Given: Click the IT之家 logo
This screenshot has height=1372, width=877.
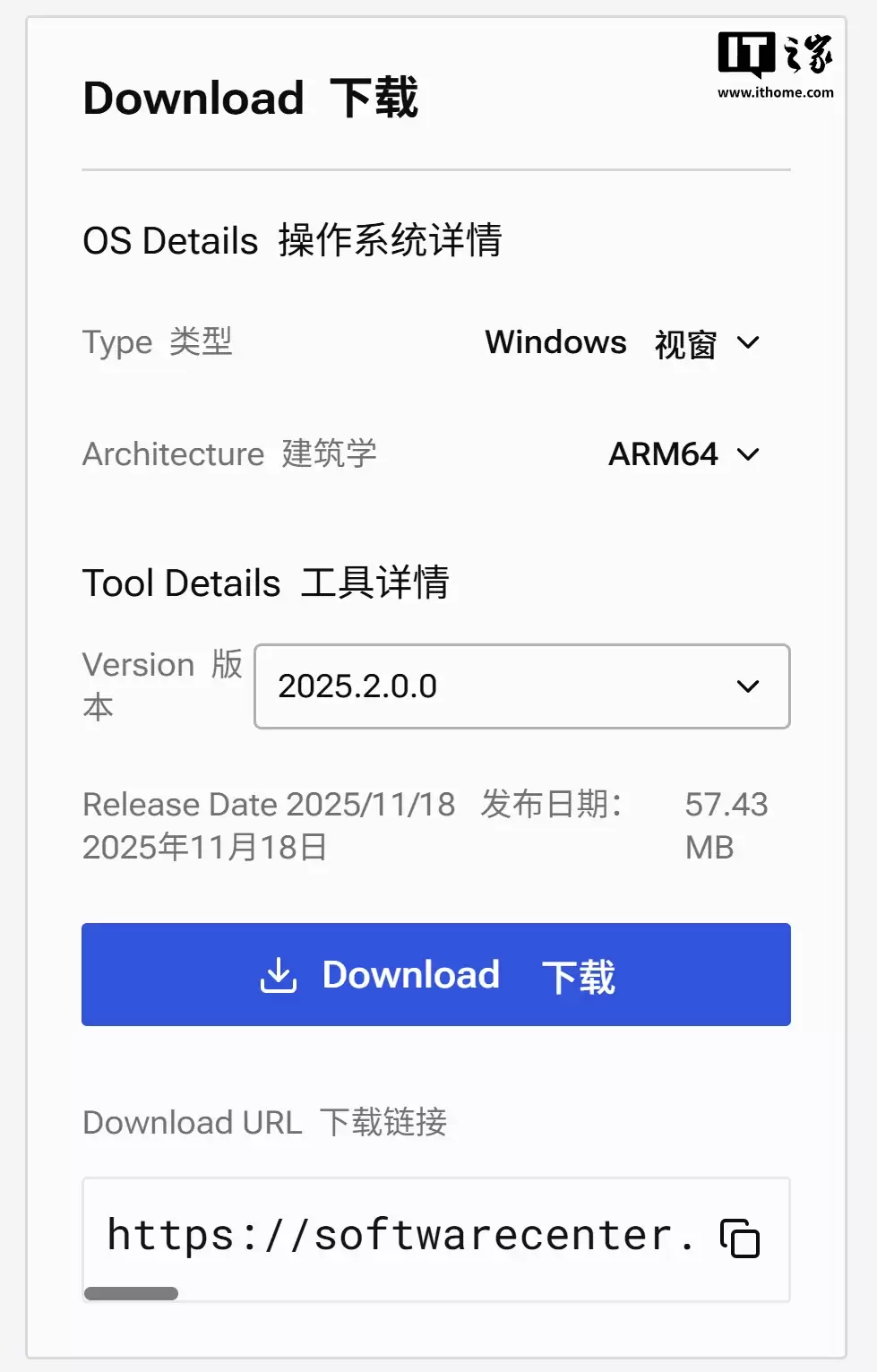Looking at the screenshot, I should 776,56.
